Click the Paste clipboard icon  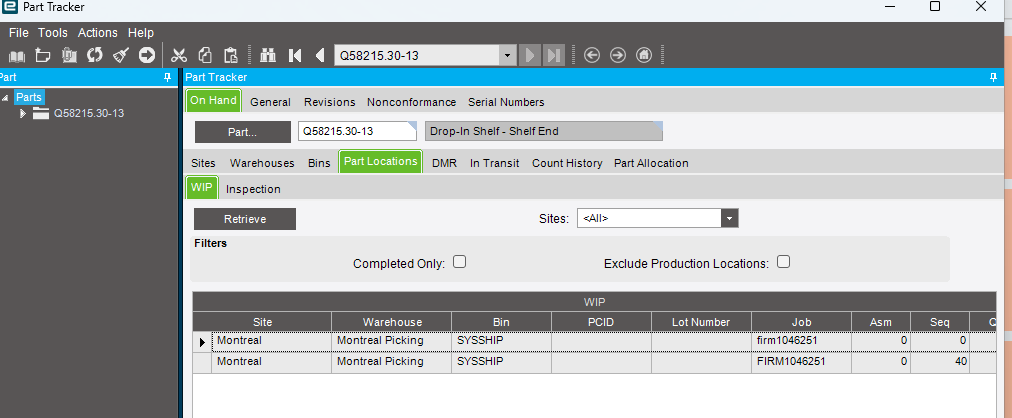231,55
